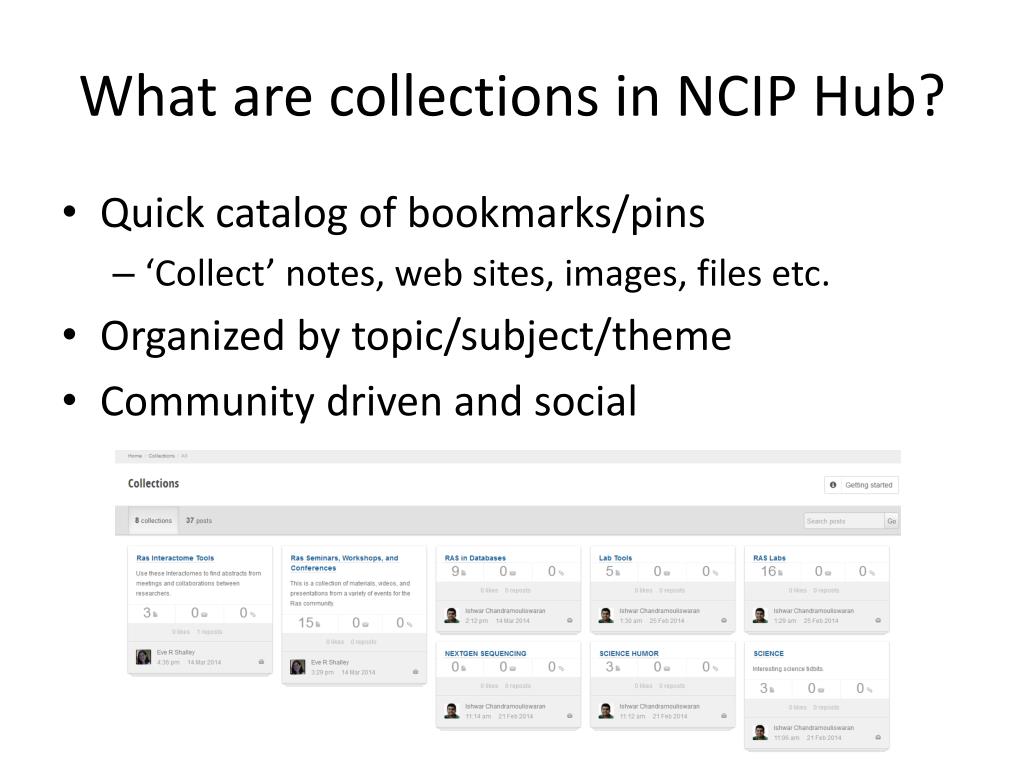
Task: Click the Home breadcrumb link
Action: click(x=135, y=456)
